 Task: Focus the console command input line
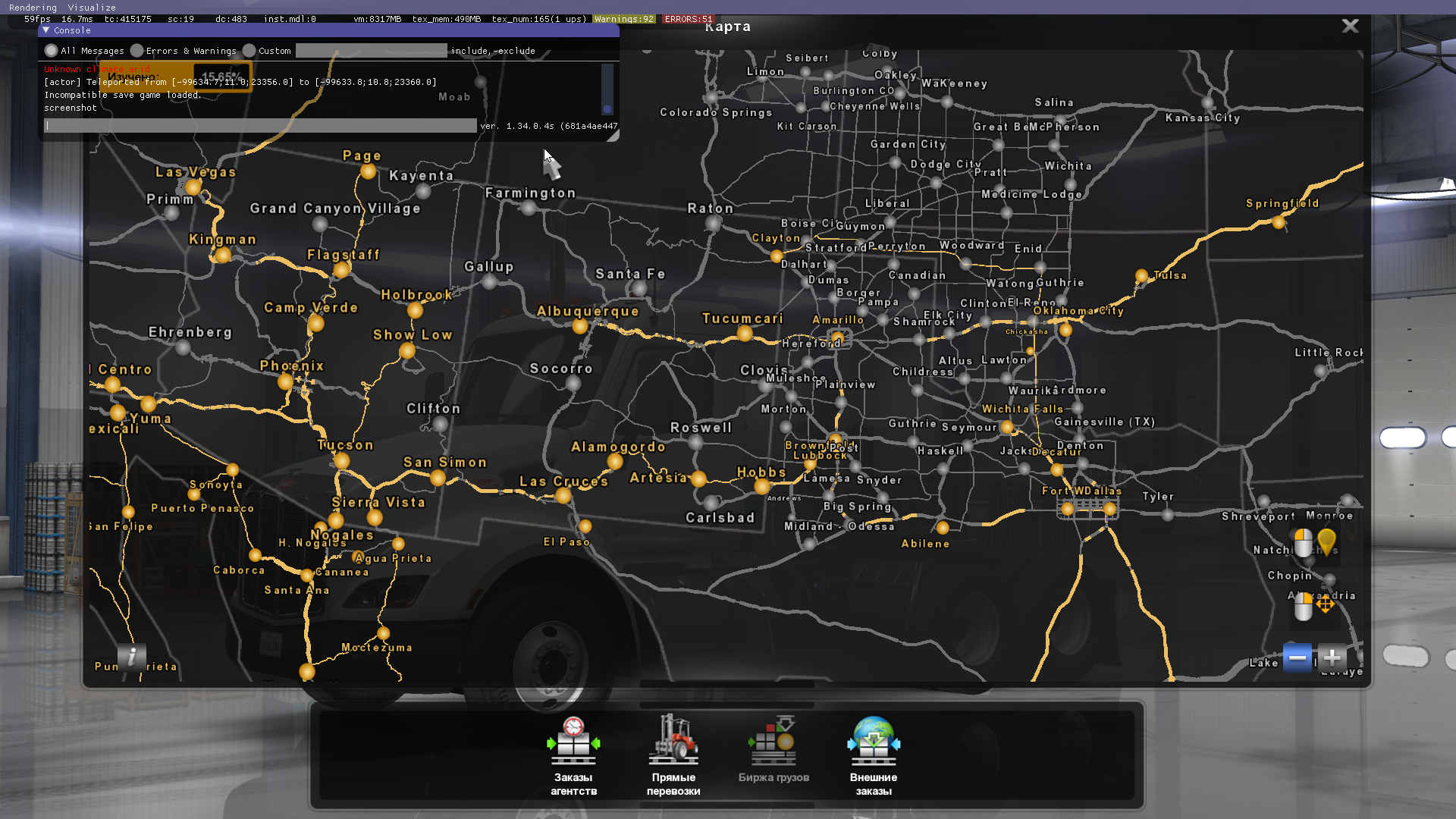(x=260, y=126)
